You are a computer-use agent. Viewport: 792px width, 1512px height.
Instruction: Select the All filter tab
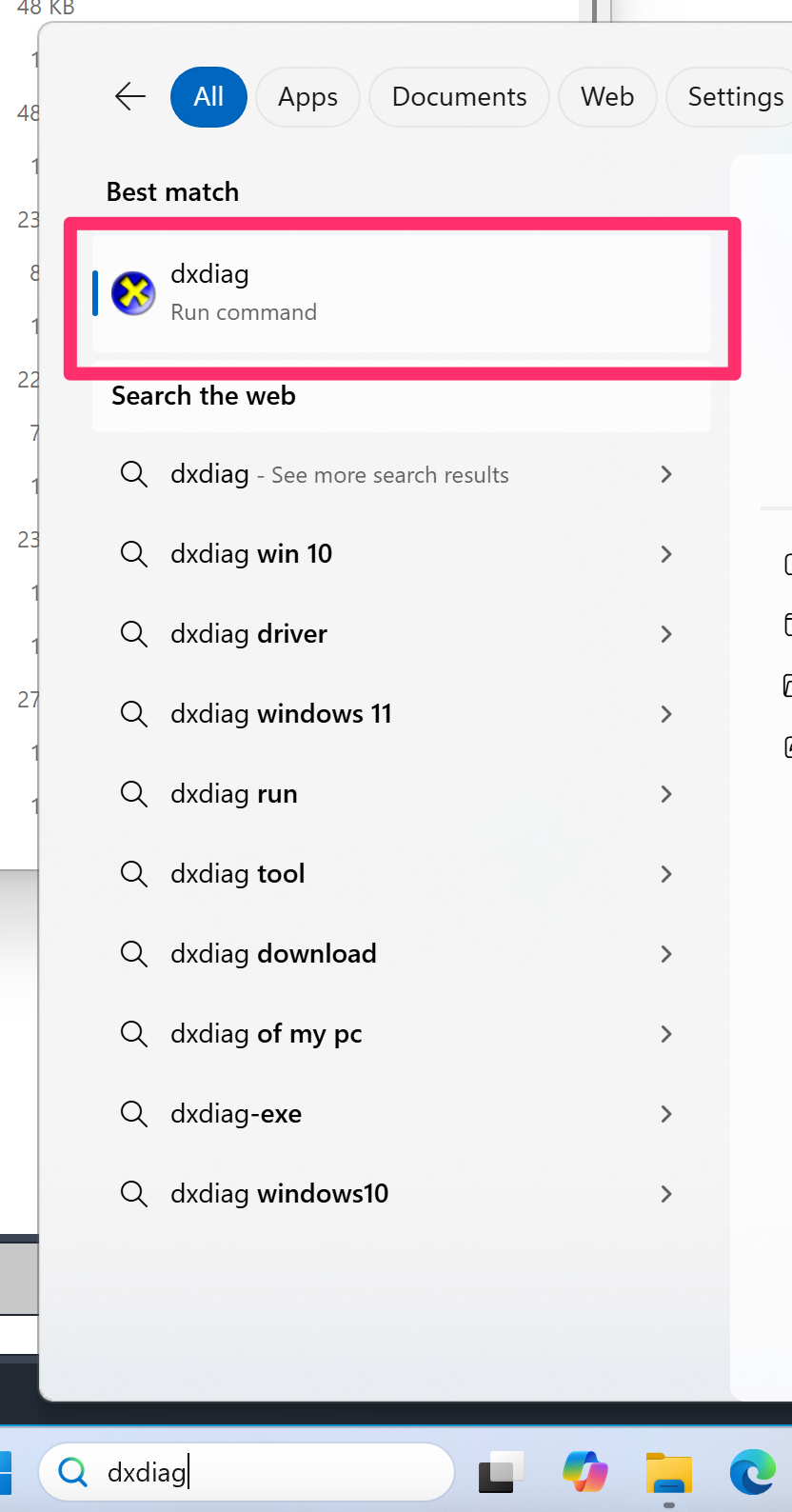(x=208, y=97)
